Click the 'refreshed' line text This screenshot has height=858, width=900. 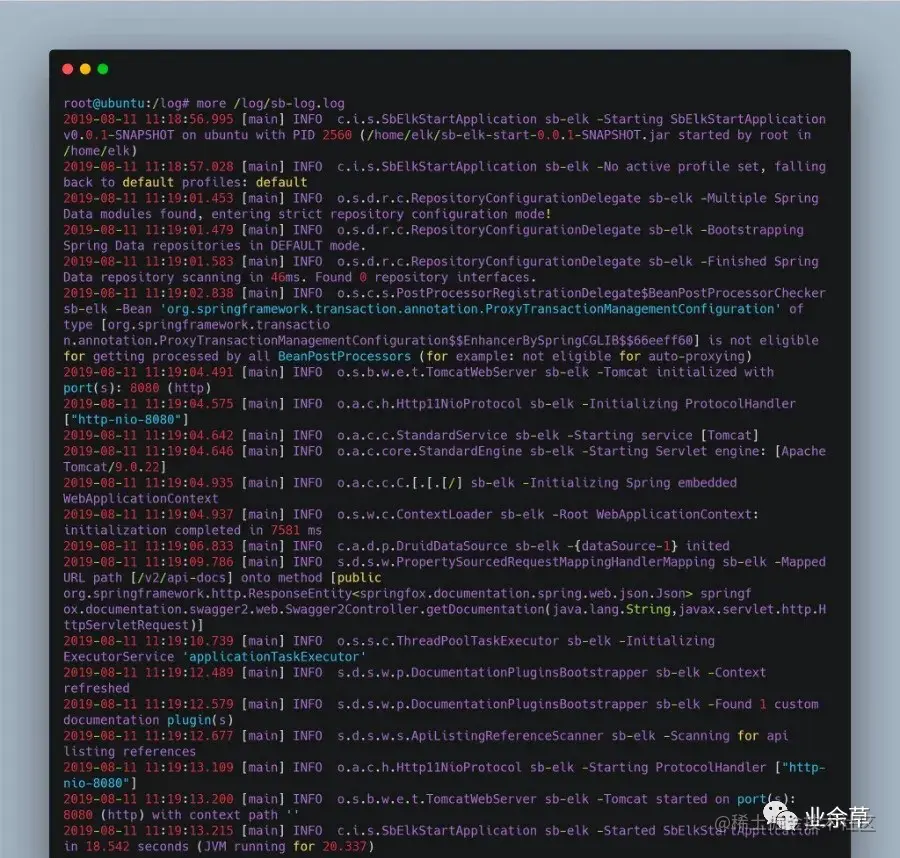point(96,688)
